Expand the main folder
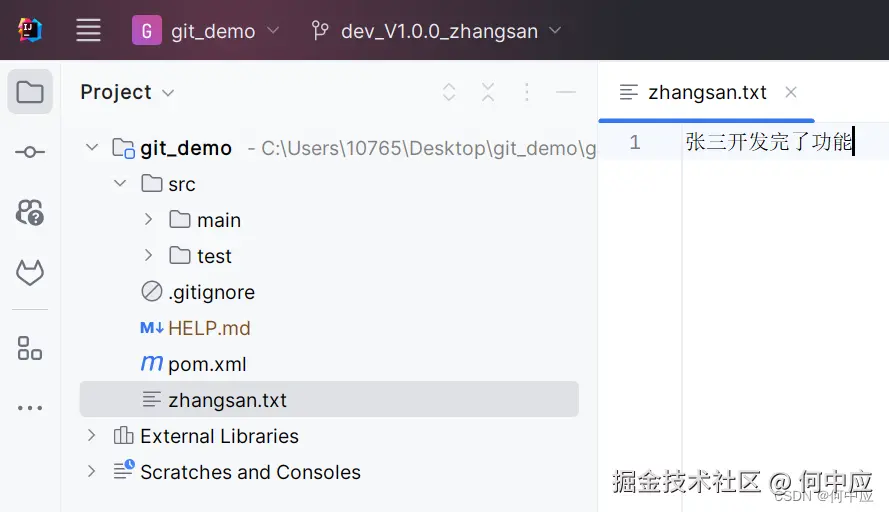This screenshot has height=512, width=889. pyautogui.click(x=148, y=220)
